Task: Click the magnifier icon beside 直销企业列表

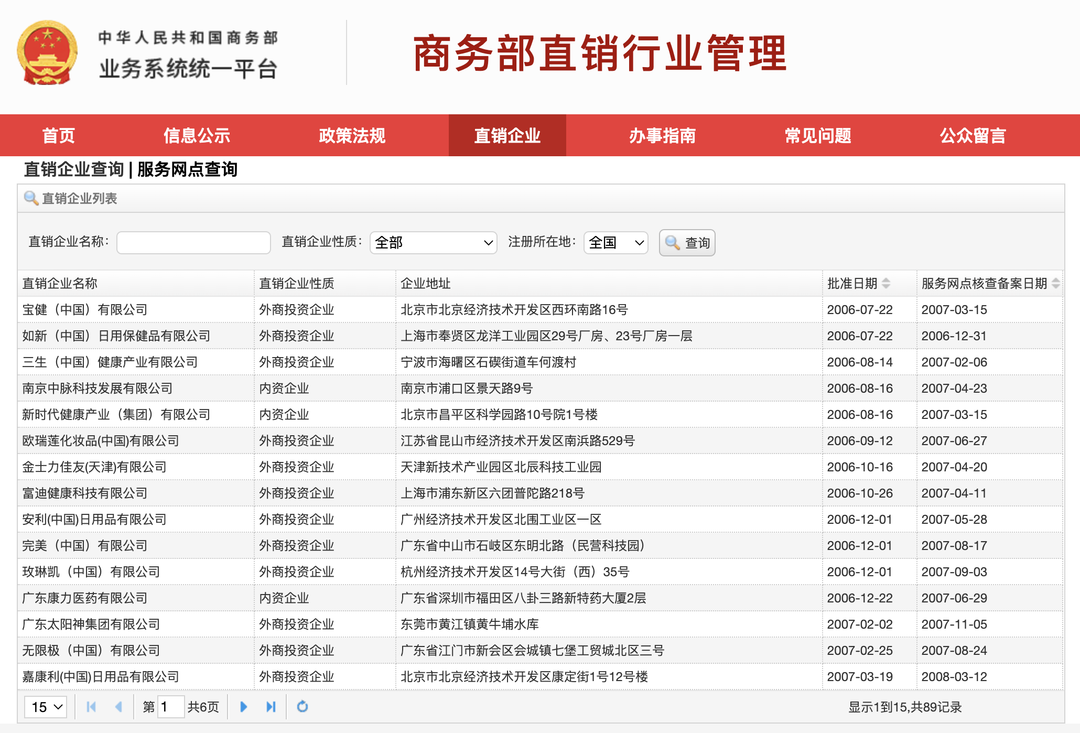Action: [x=31, y=198]
